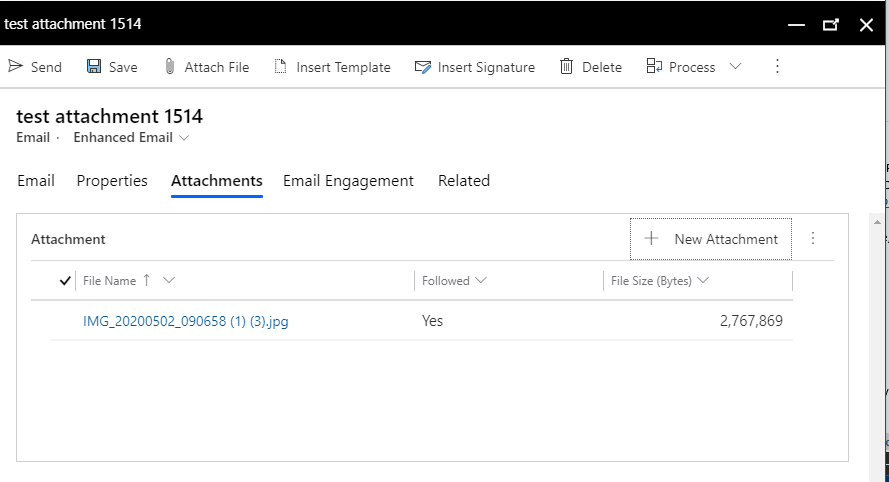Click the Insert Signature envelope icon

(x=423, y=67)
